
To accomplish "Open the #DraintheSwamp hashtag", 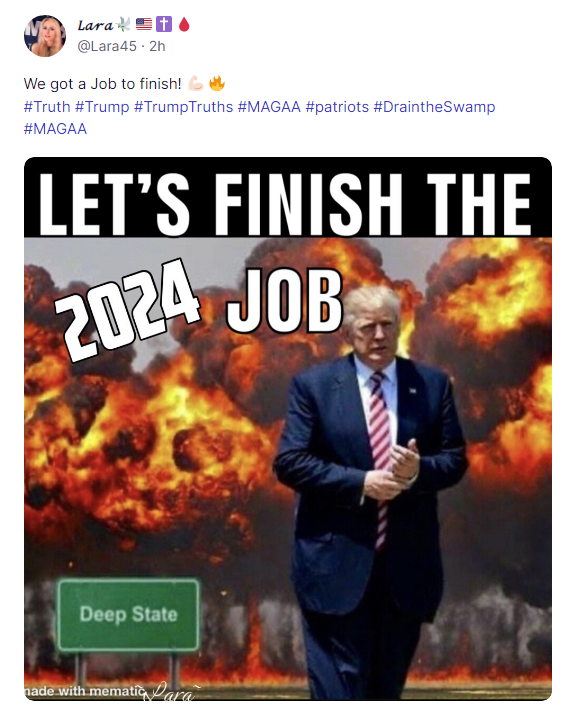I will [434, 107].
